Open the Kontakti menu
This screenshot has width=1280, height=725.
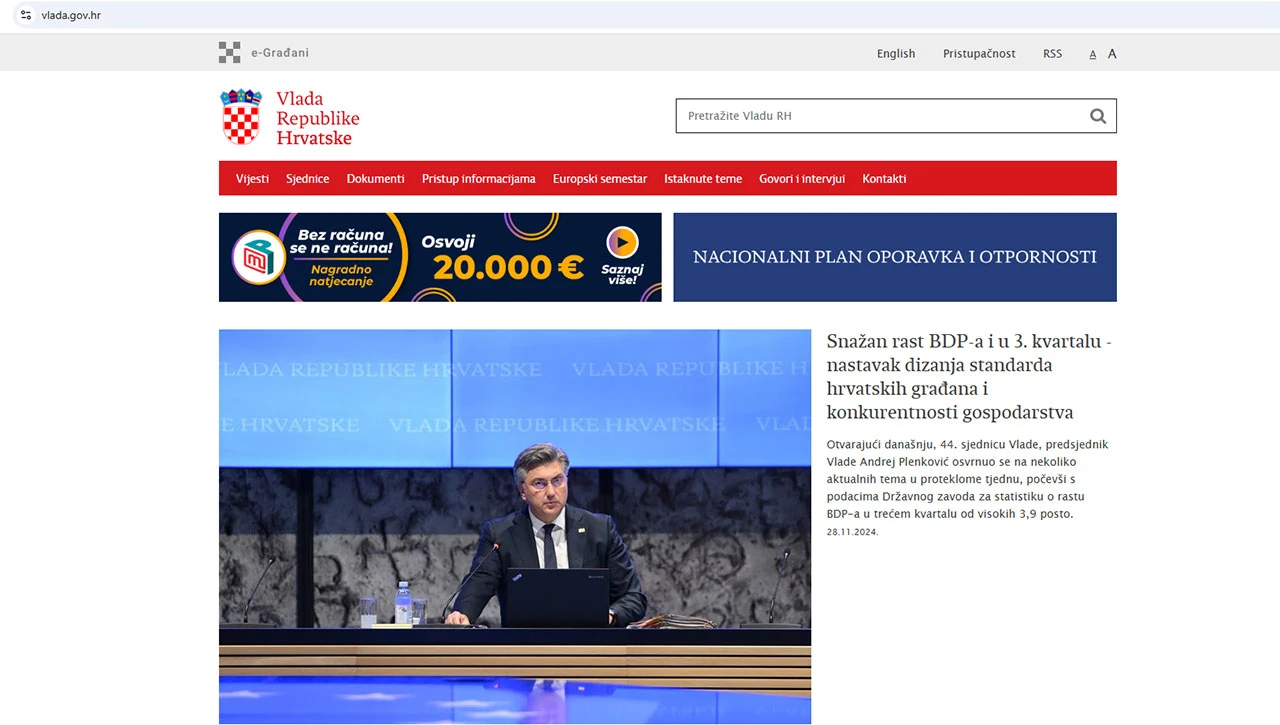[884, 179]
